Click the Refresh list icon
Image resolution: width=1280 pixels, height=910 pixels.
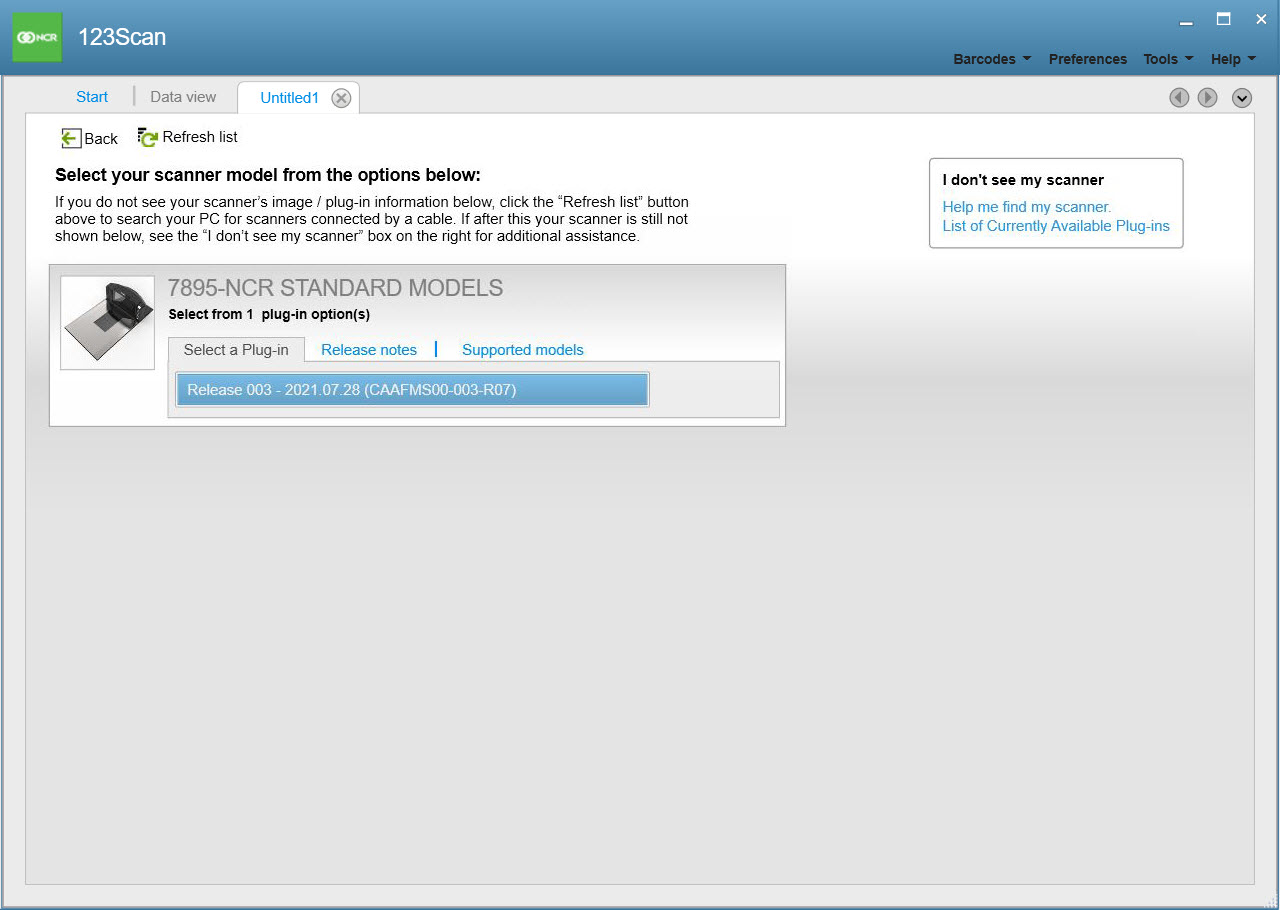tap(148, 138)
